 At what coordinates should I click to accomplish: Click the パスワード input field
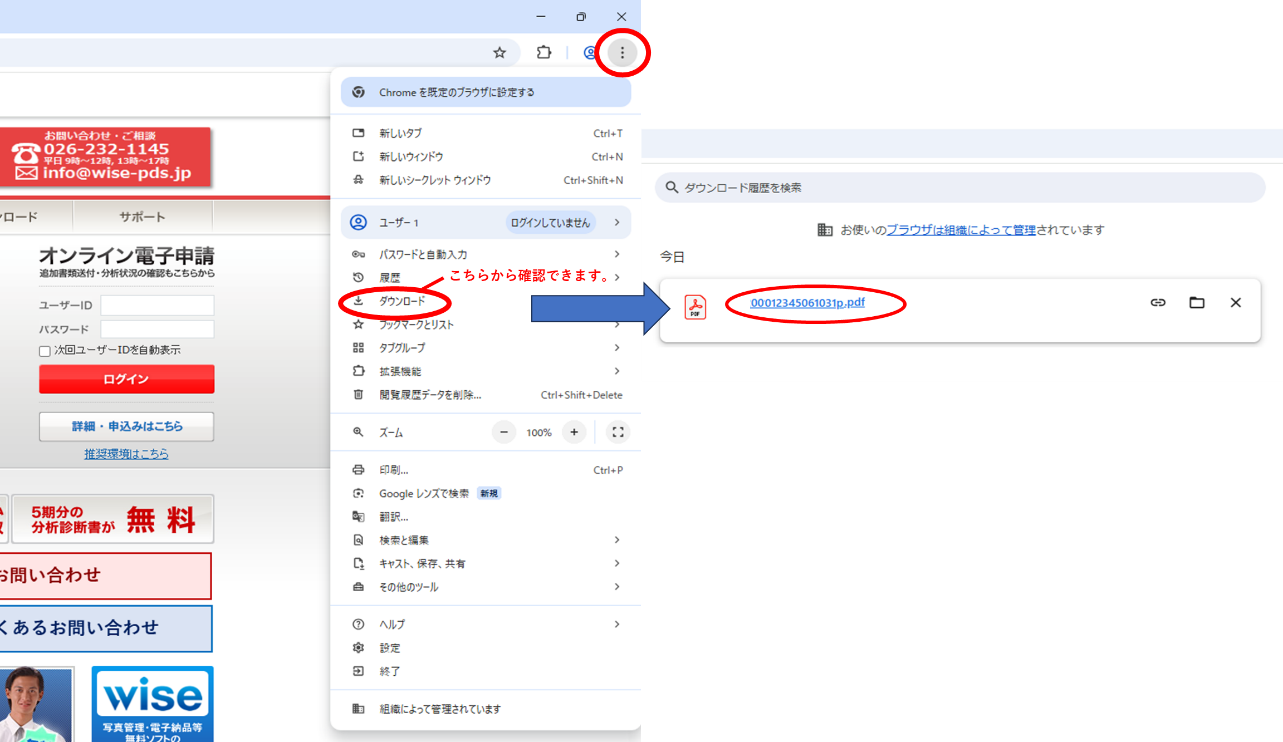157,329
